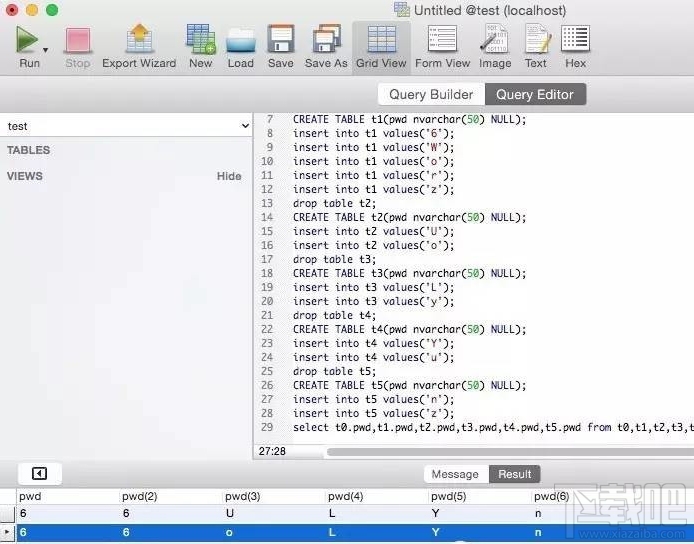The height and width of the screenshot is (544, 694).
Task: Click line 29 select statement
Action: click(493, 428)
